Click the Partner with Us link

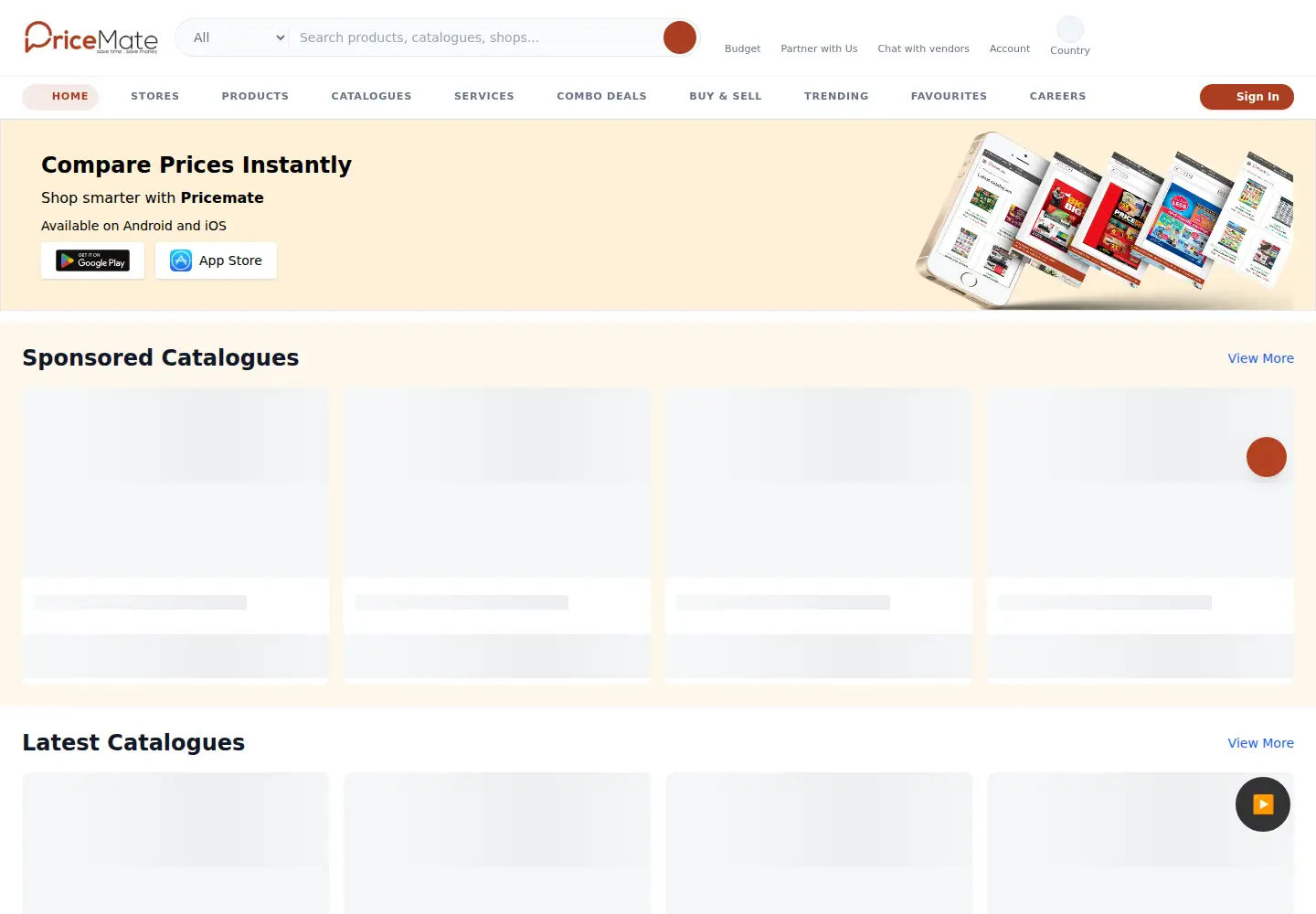[x=819, y=48]
